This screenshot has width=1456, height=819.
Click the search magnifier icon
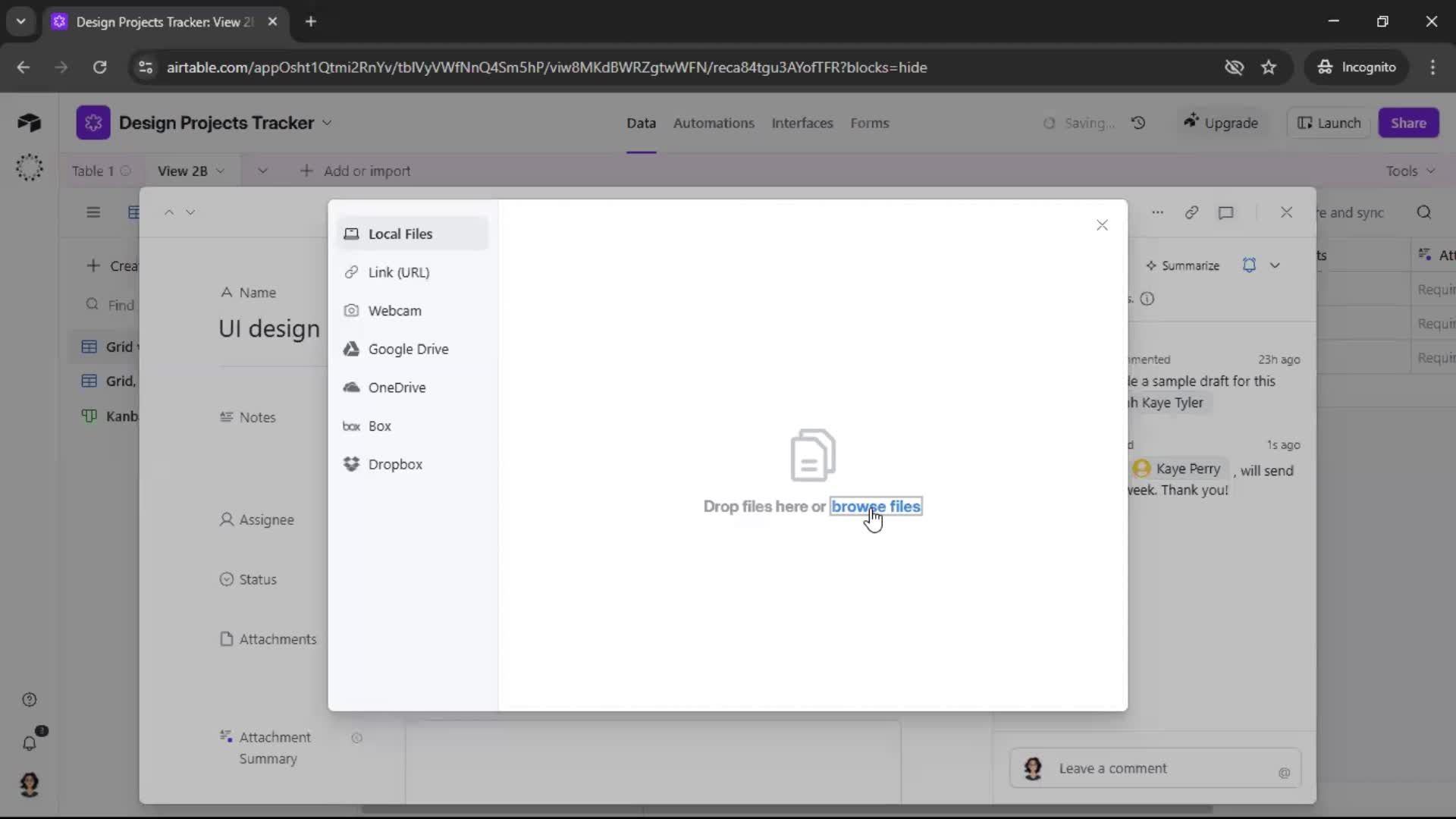coord(1424,212)
